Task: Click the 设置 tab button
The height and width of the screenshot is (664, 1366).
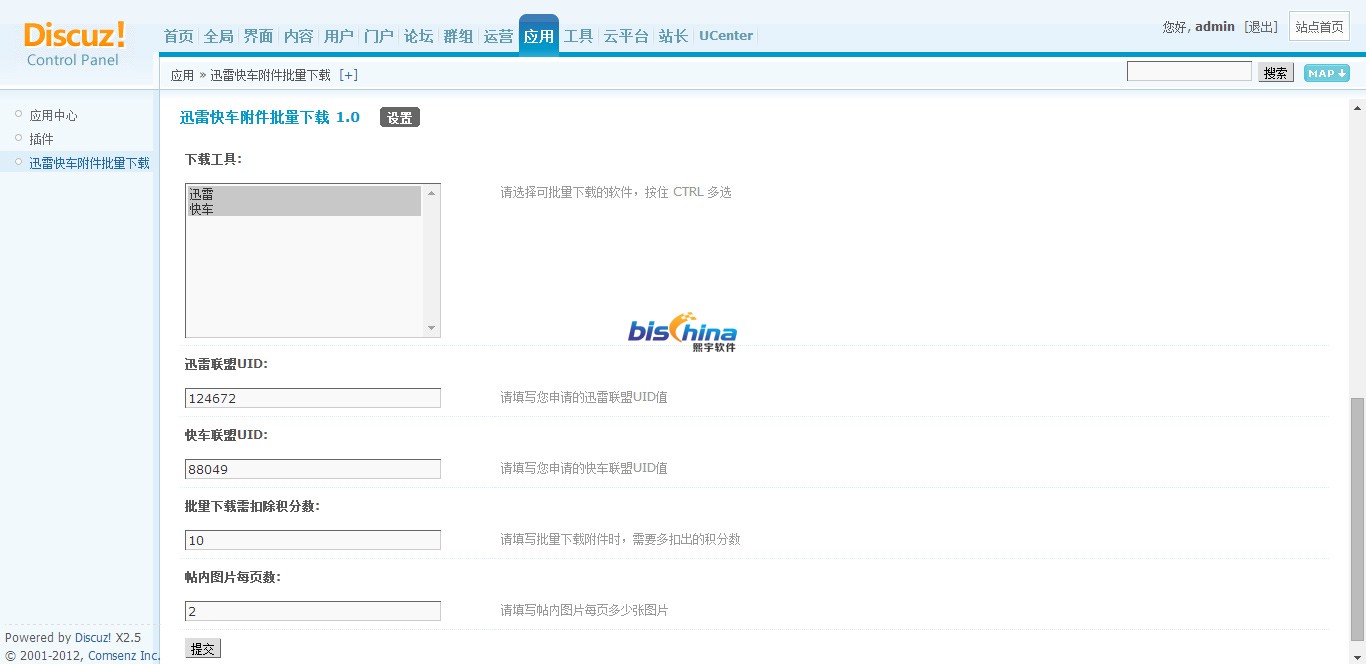Action: (x=400, y=118)
